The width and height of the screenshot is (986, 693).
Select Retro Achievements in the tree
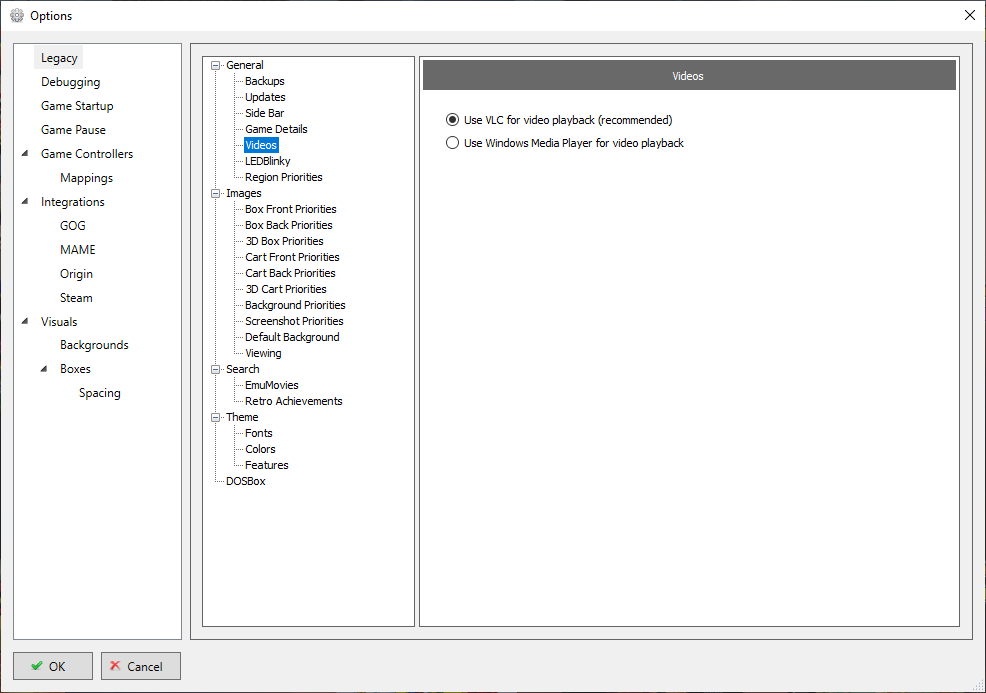pyautogui.click(x=294, y=401)
